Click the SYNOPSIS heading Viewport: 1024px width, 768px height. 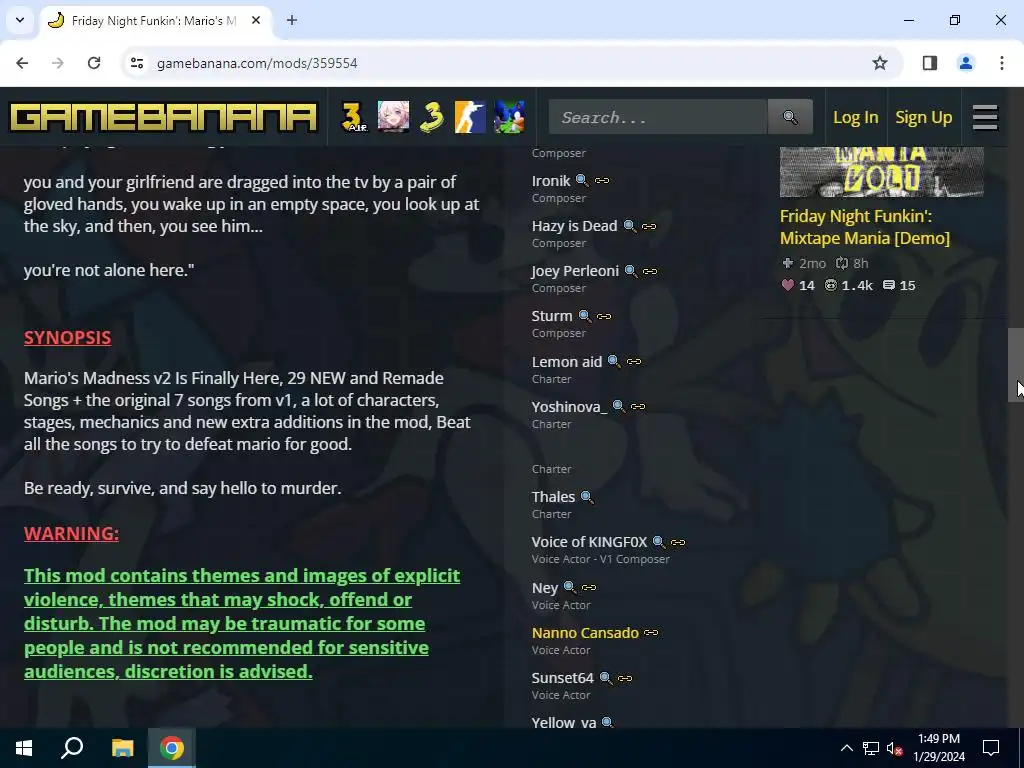67,338
